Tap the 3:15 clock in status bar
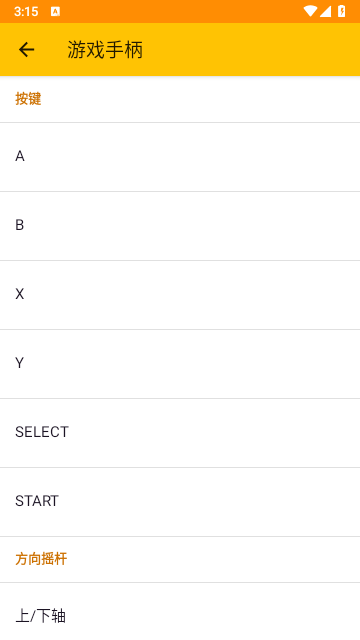This screenshot has height=640, width=360. 26,11
